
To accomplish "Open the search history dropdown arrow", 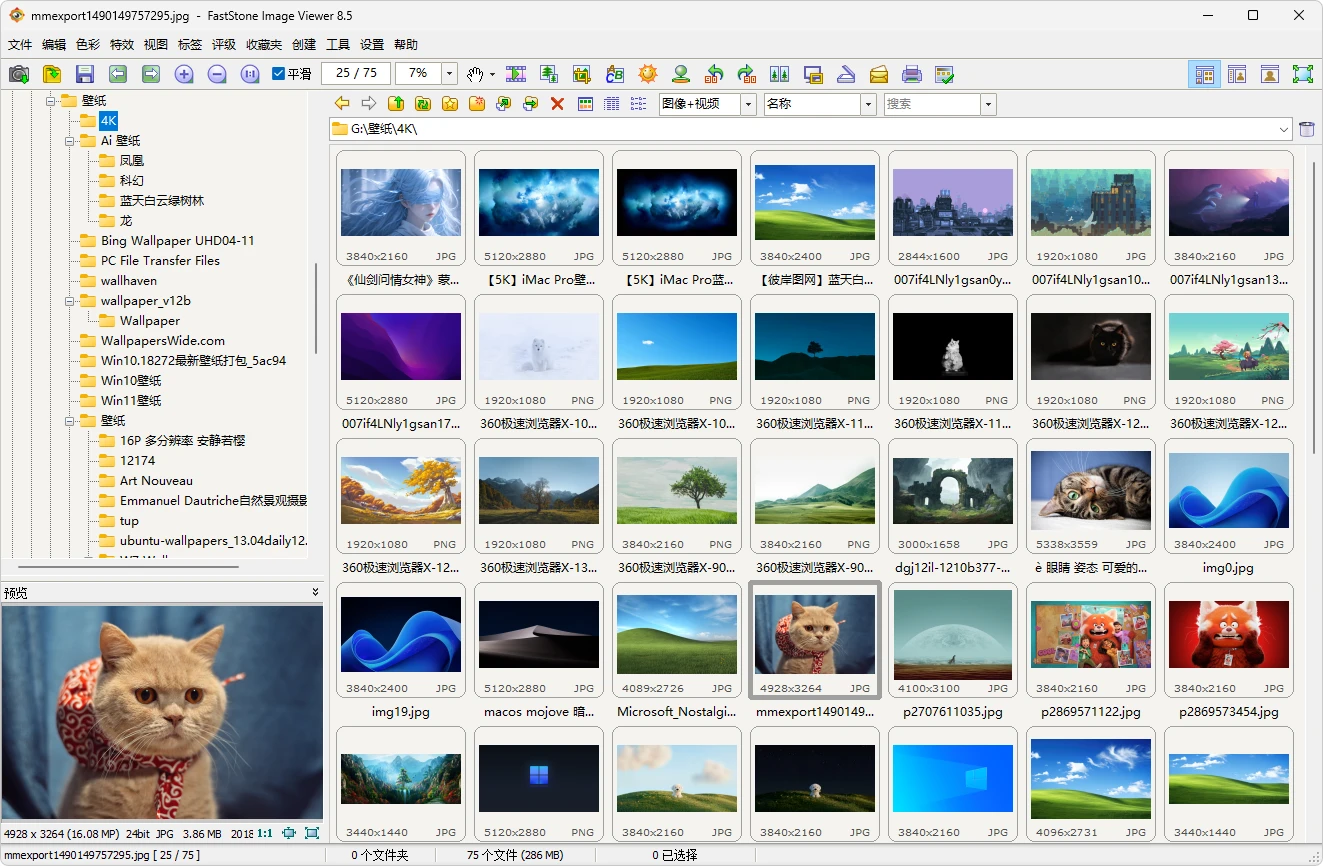I will click(x=989, y=104).
